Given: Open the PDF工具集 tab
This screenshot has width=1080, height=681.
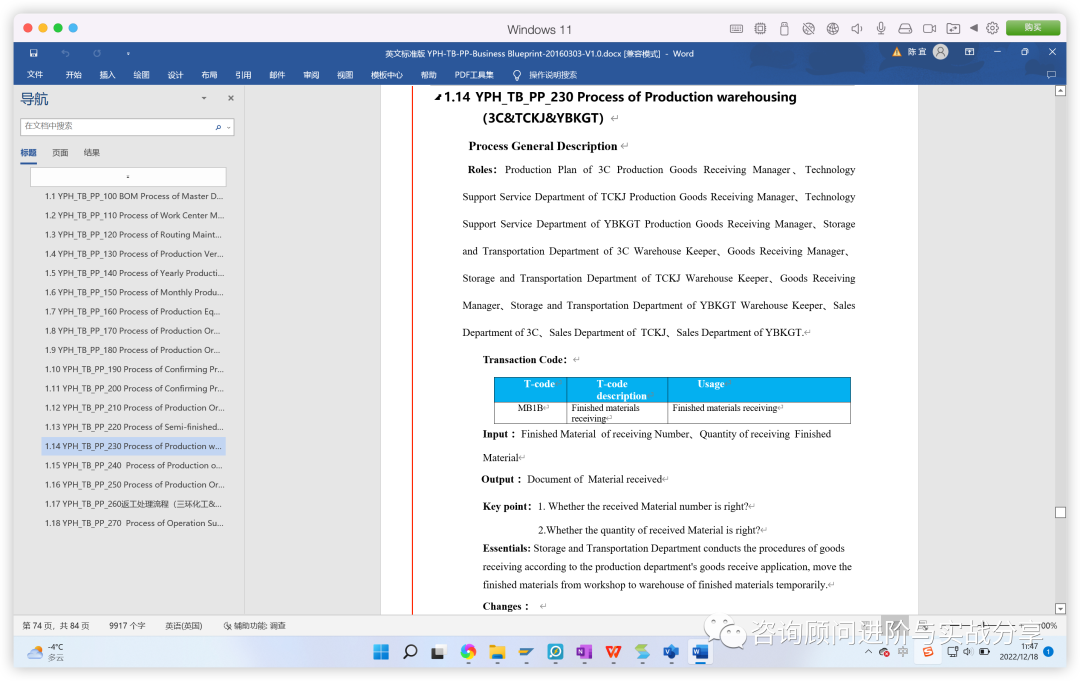Looking at the screenshot, I should tap(474, 74).
